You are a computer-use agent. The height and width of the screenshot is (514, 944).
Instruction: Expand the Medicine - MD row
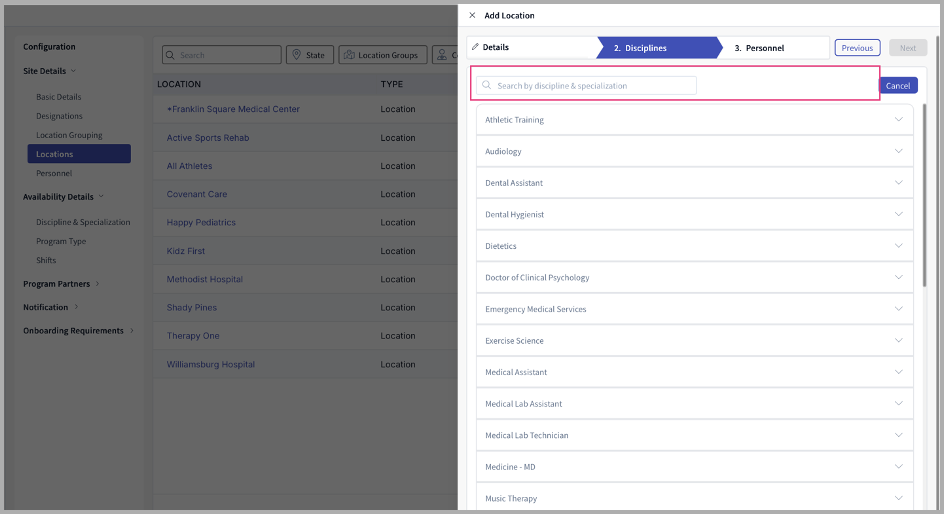[898, 467]
